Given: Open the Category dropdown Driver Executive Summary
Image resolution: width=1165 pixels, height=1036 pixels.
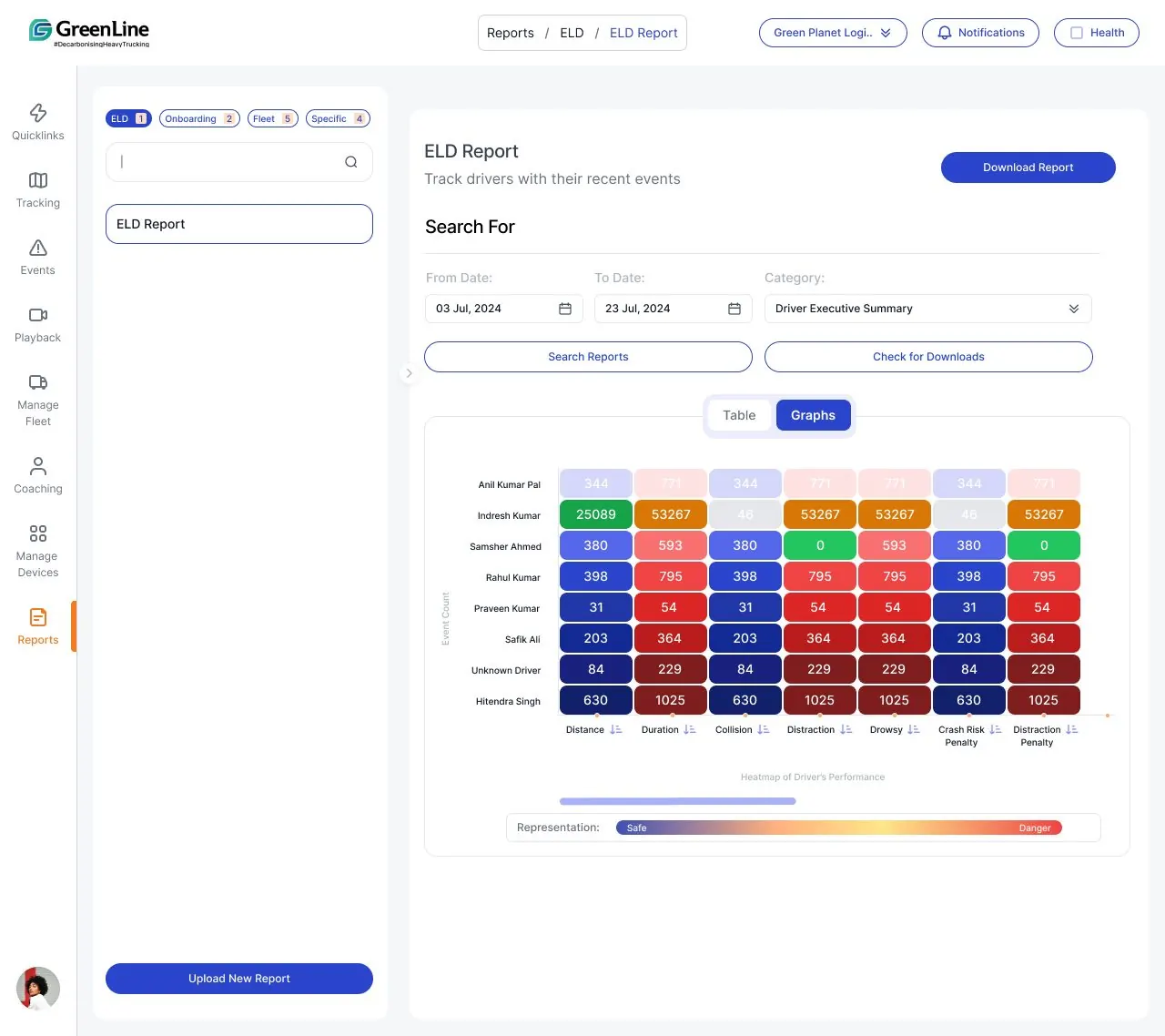Looking at the screenshot, I should 927,309.
